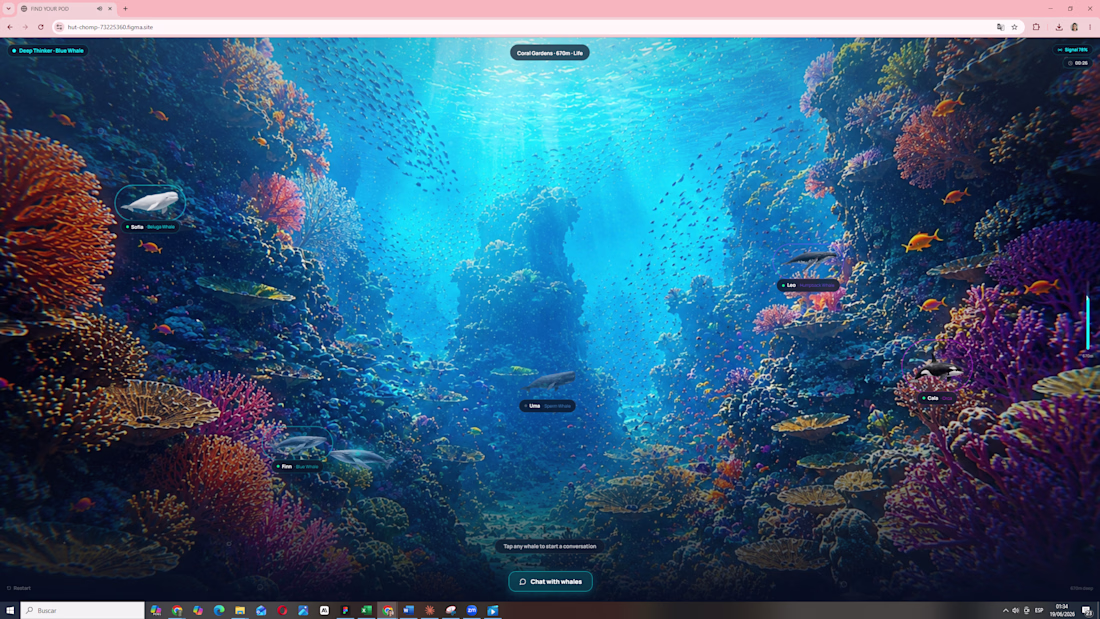The width and height of the screenshot is (1100, 619).
Task: Open the Chrome three-dot menu
Action: pos(1089,27)
